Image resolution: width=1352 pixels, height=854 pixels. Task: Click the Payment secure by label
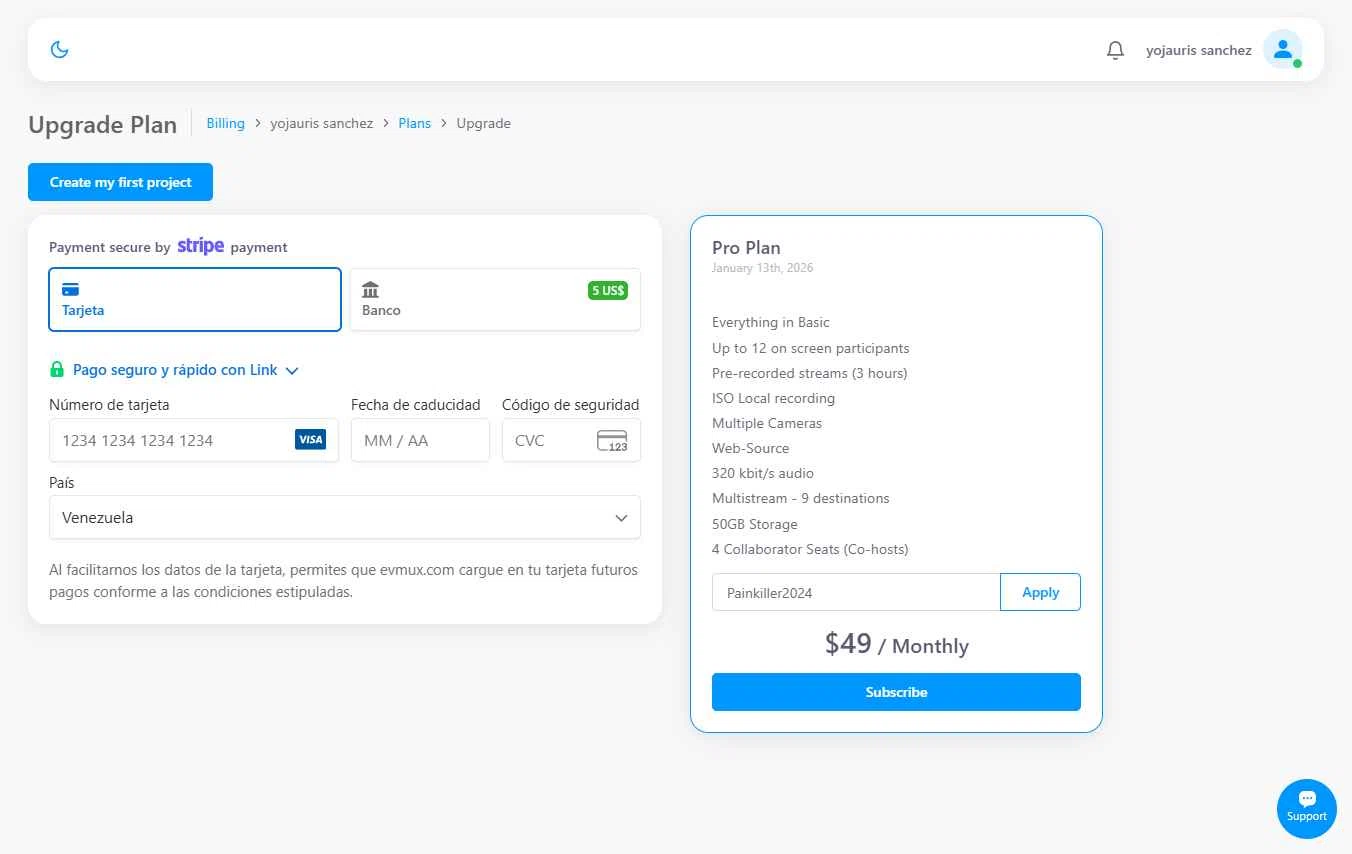tap(110, 247)
